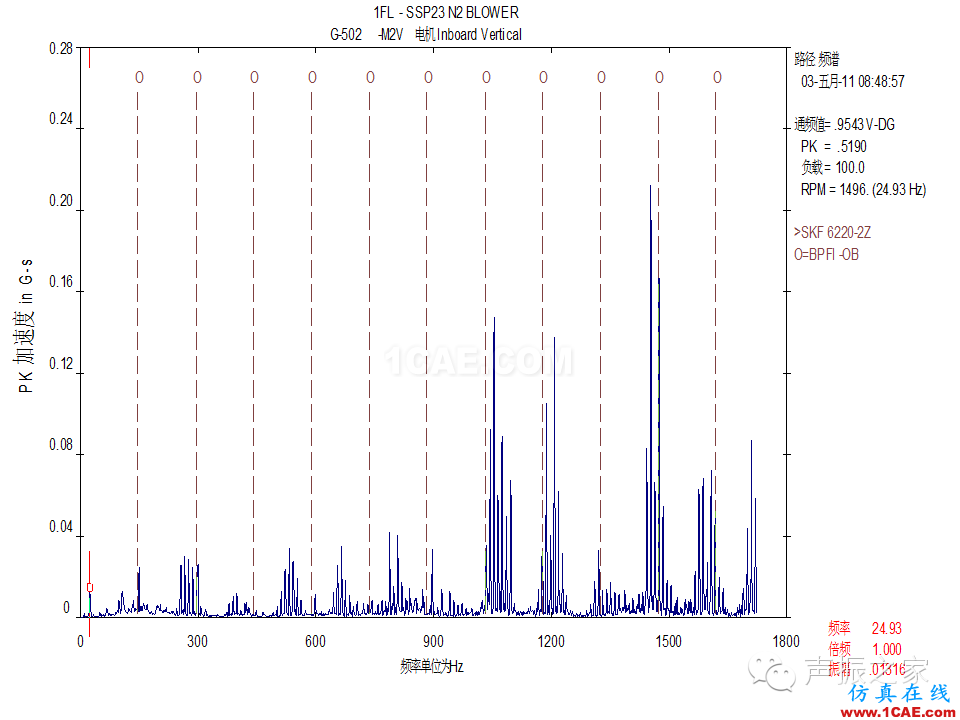Screen dimensions: 960x720
Task: Select the tenth BPFI marker O near 1500 Hz
Action: [x=659, y=78]
